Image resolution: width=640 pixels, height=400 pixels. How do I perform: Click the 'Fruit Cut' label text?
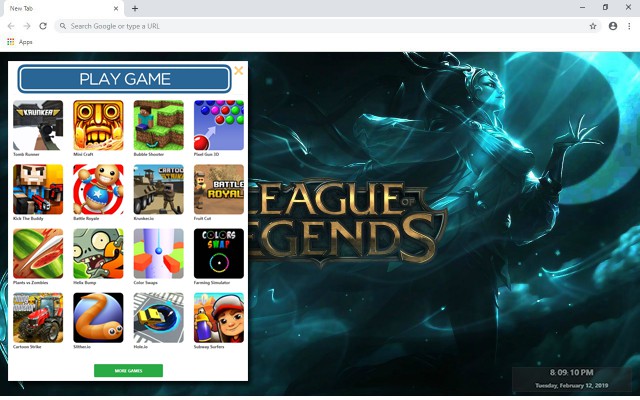[202, 218]
